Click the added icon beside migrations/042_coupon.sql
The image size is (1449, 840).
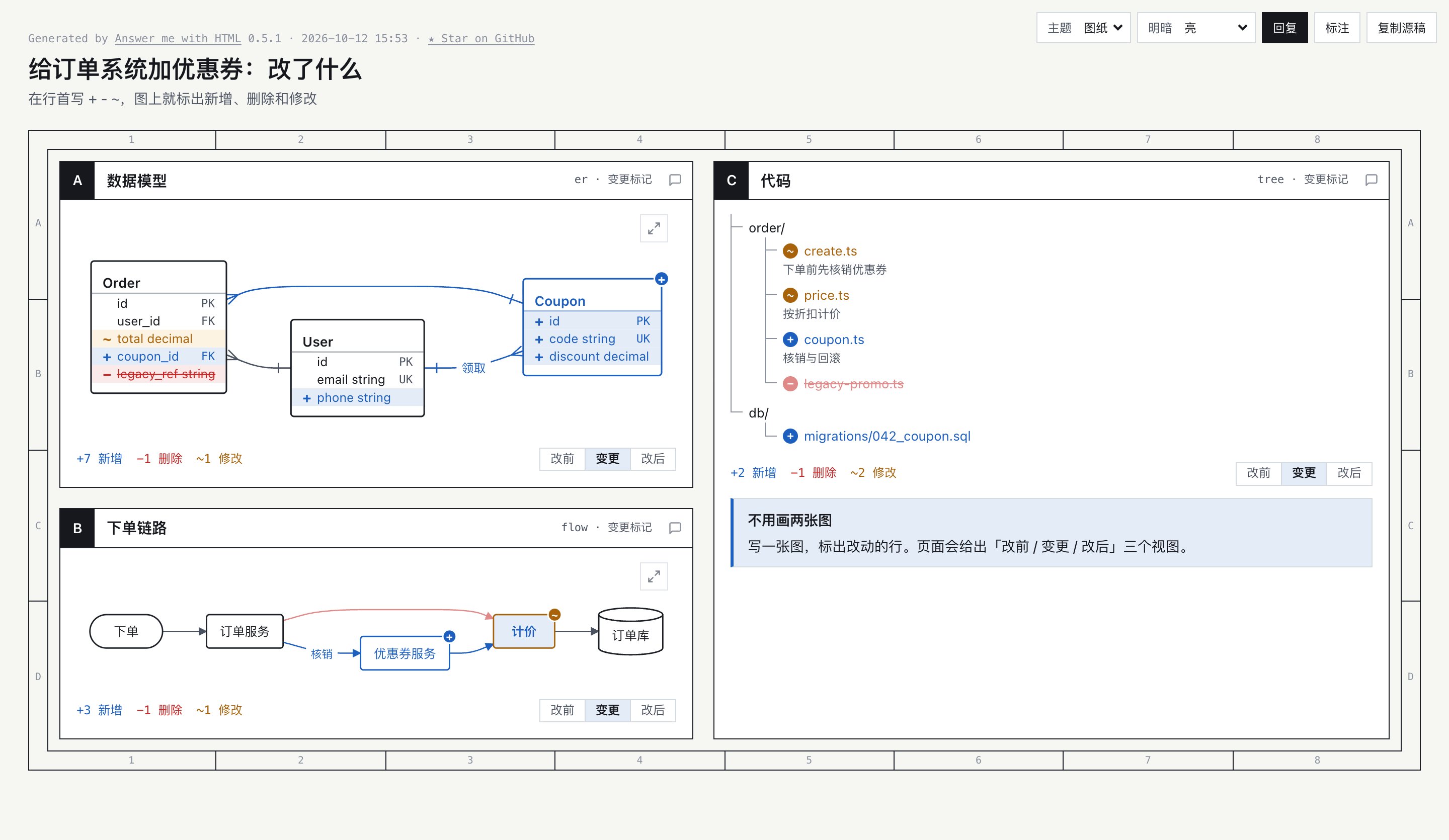pos(790,437)
